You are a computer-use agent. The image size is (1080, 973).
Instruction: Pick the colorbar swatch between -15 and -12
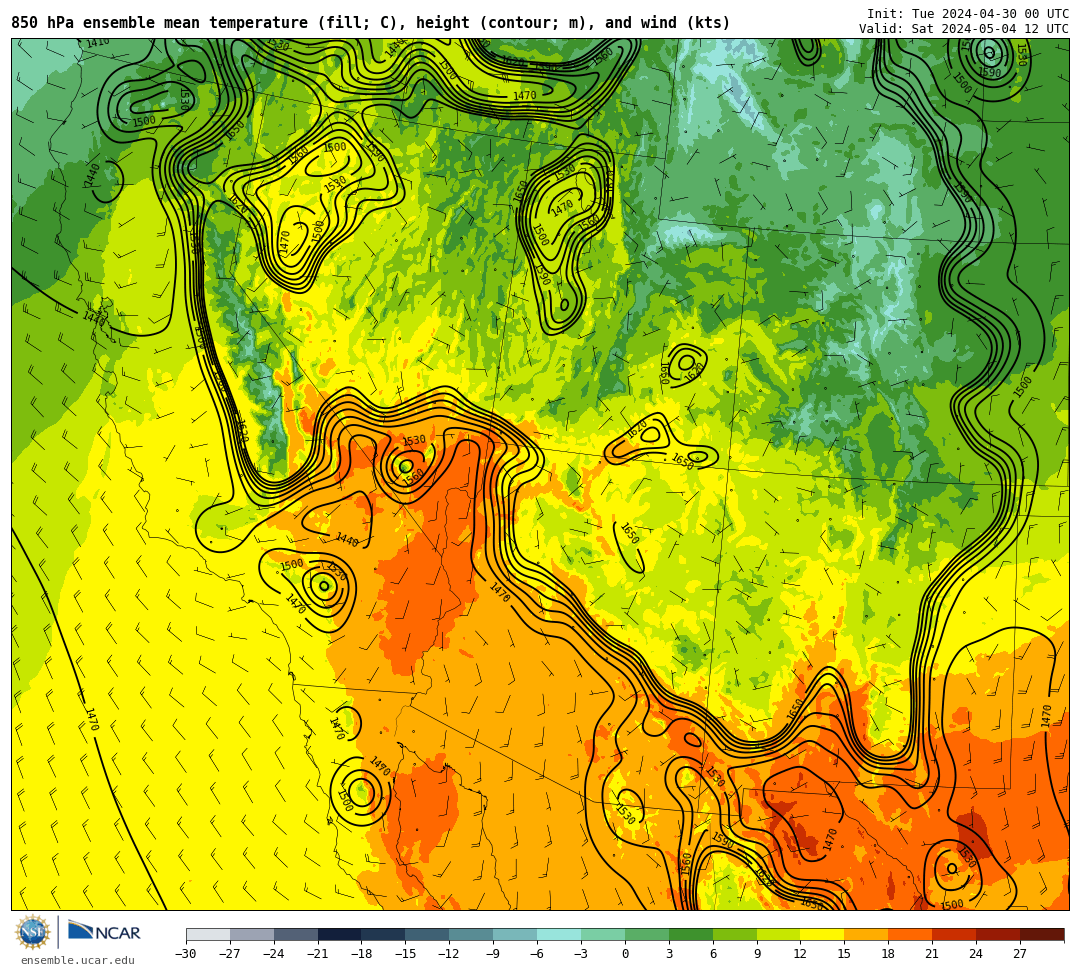pos(428,934)
